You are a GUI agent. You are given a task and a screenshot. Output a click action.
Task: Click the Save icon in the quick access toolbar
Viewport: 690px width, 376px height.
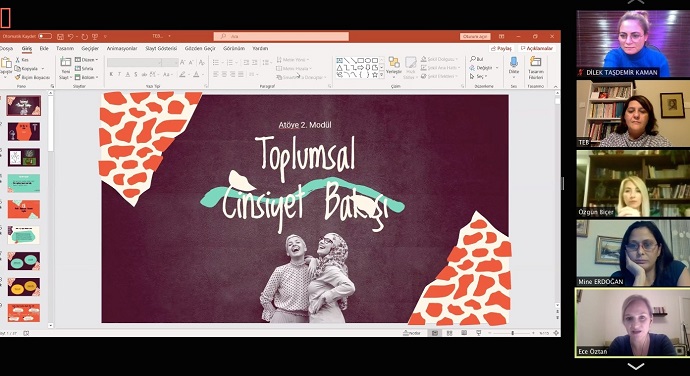60,37
